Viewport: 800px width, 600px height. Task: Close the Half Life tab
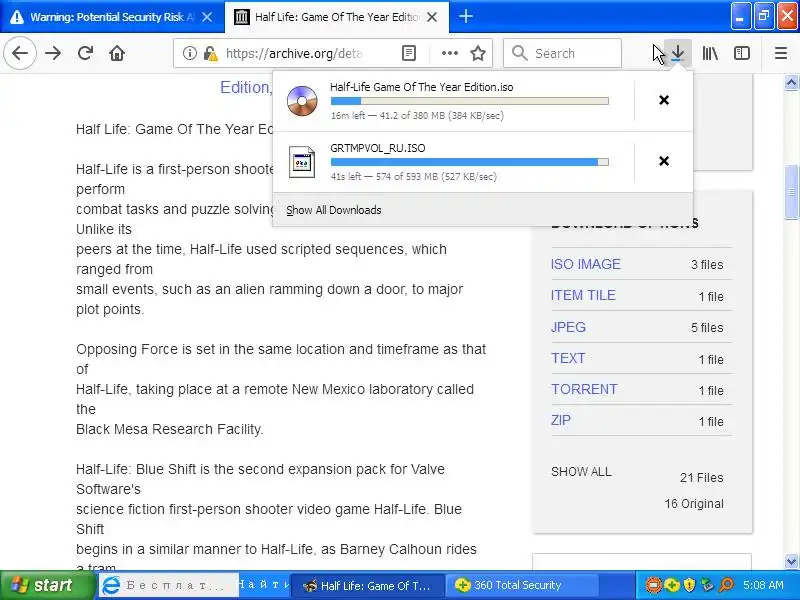click(x=432, y=17)
